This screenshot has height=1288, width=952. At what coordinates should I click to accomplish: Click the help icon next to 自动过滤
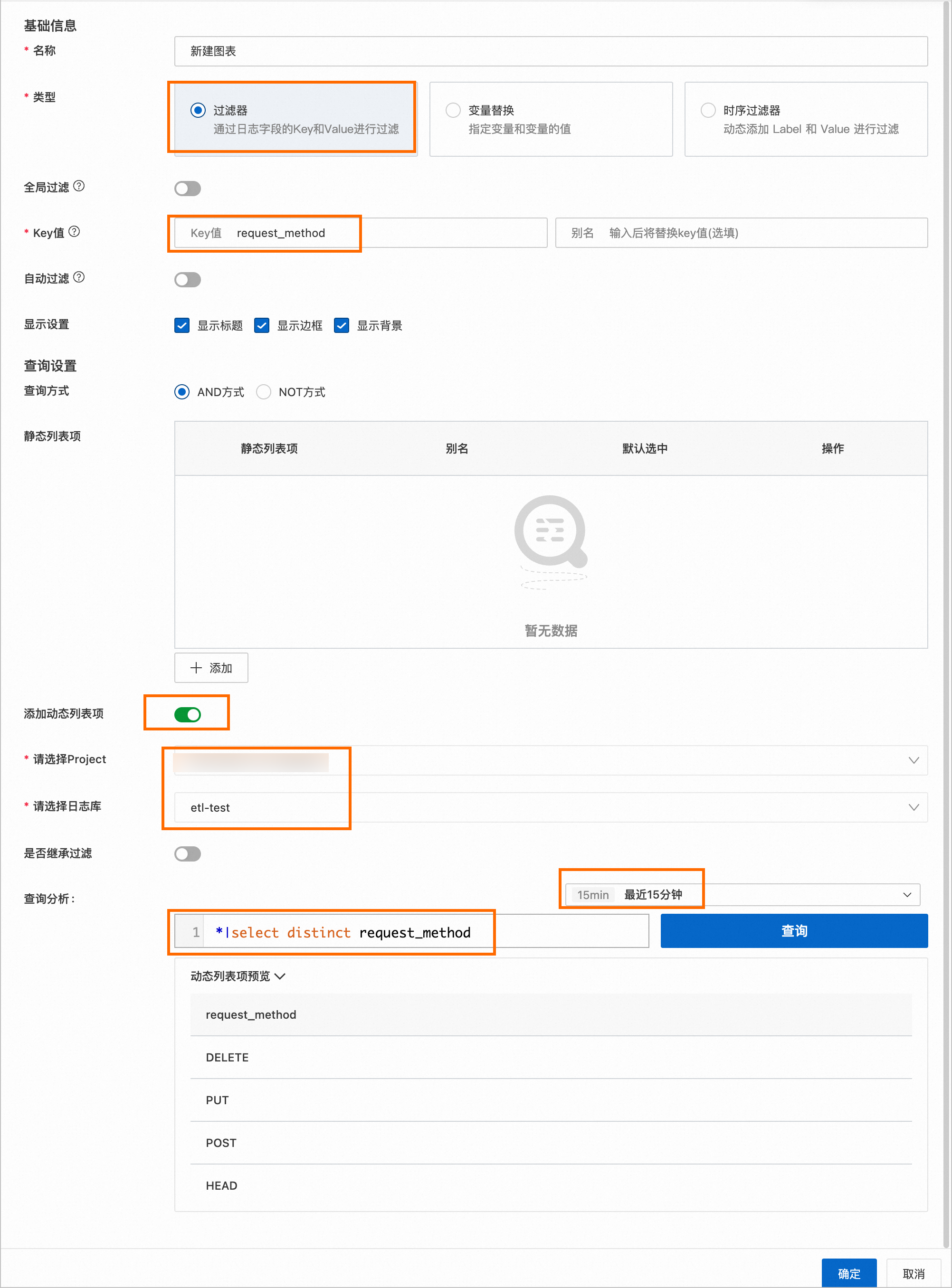point(79,277)
